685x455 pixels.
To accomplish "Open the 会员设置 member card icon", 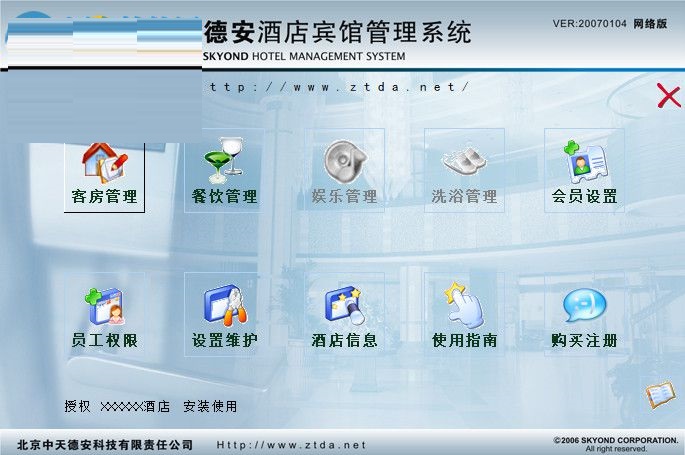I will (584, 159).
